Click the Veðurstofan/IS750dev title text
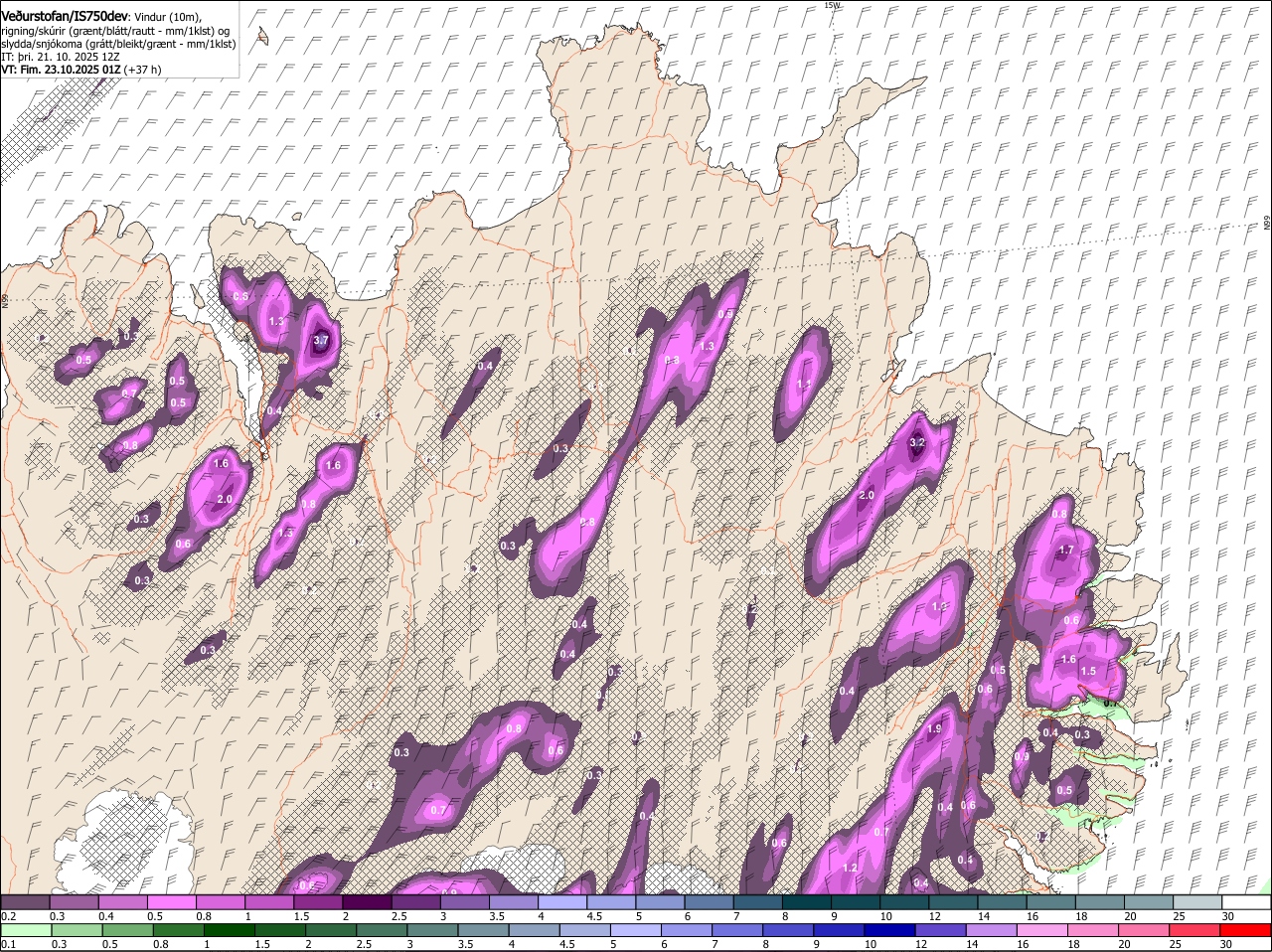The image size is (1272, 952). (x=65, y=16)
